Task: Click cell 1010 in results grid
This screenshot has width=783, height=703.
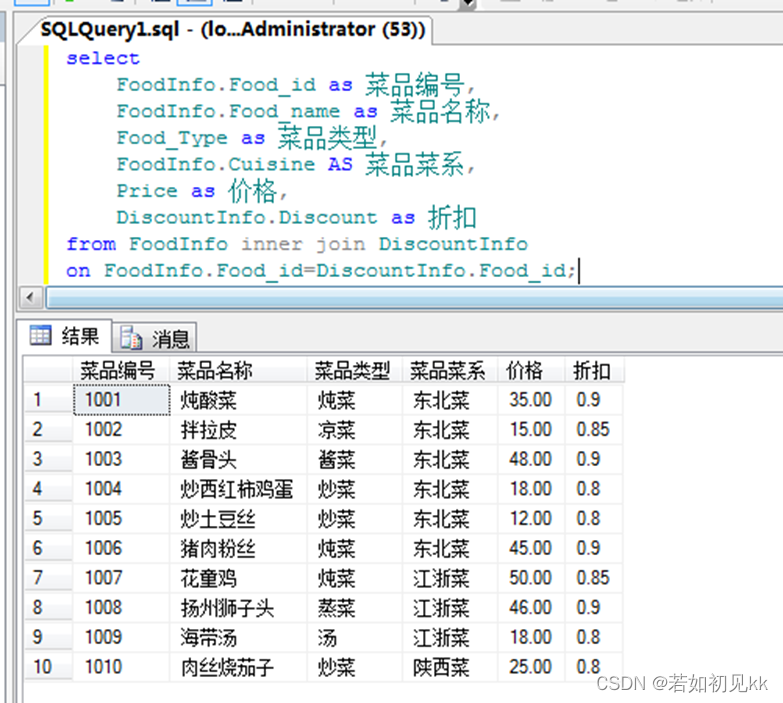Action: tap(121, 667)
